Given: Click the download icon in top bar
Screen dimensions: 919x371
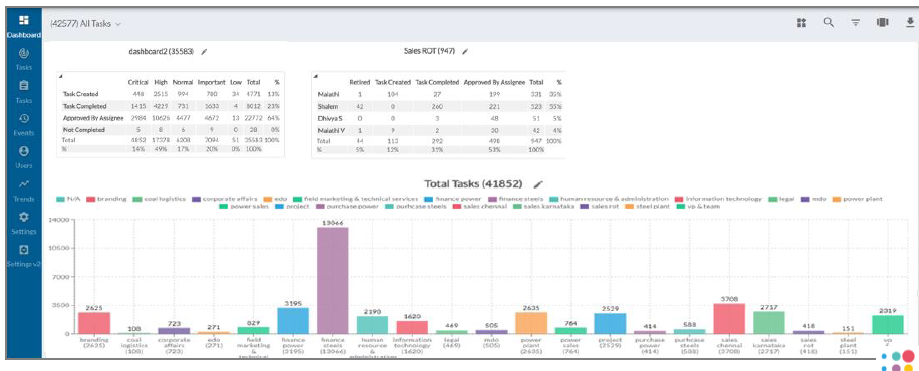Looking at the screenshot, I should point(910,22).
